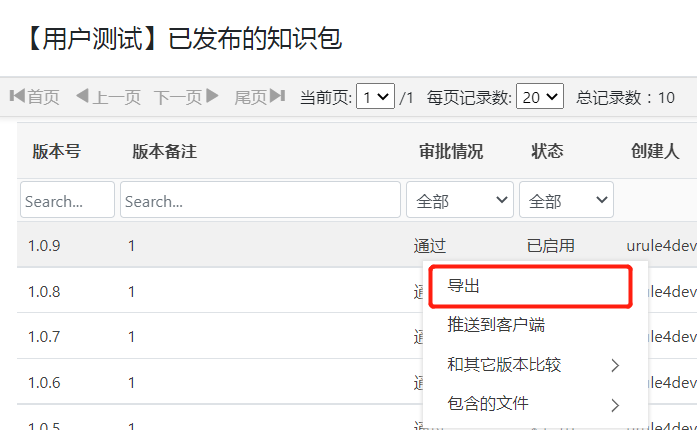697x430 pixels.
Task: Open records per page dropdown
Action: click(x=540, y=97)
